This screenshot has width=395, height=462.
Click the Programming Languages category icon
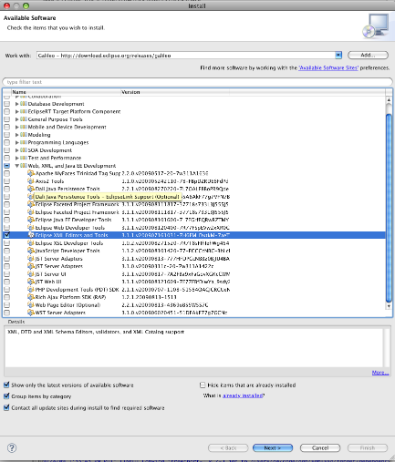pyautogui.click(x=23, y=142)
